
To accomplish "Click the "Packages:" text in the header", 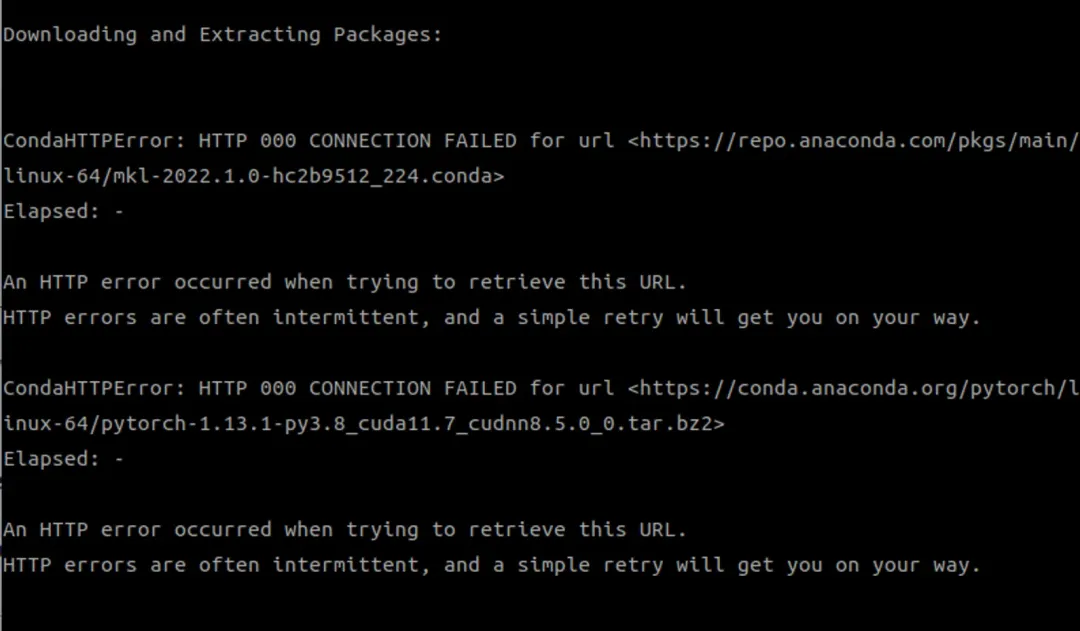I will [x=388, y=35].
